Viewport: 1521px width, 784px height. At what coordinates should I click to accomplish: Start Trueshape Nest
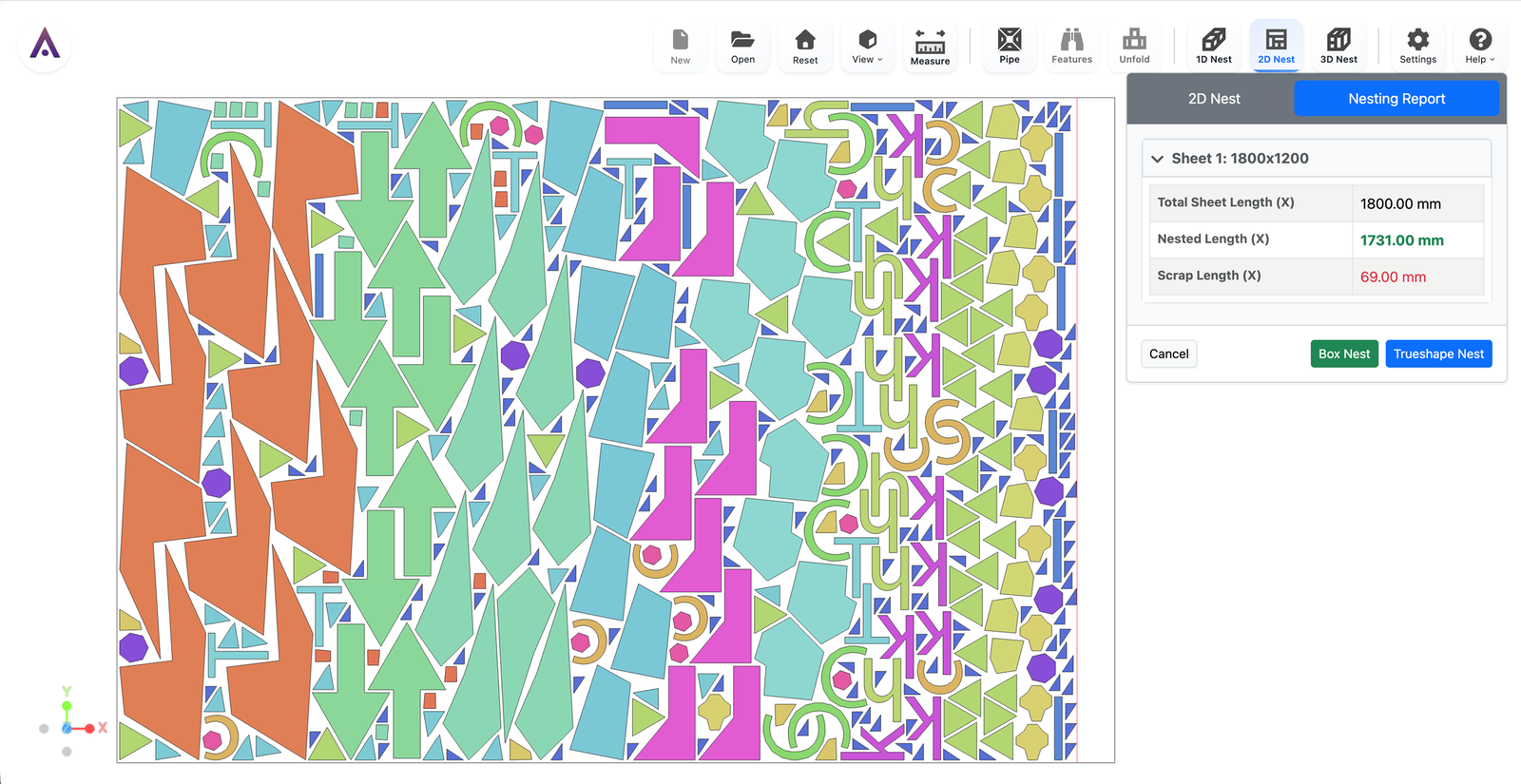pos(1438,354)
